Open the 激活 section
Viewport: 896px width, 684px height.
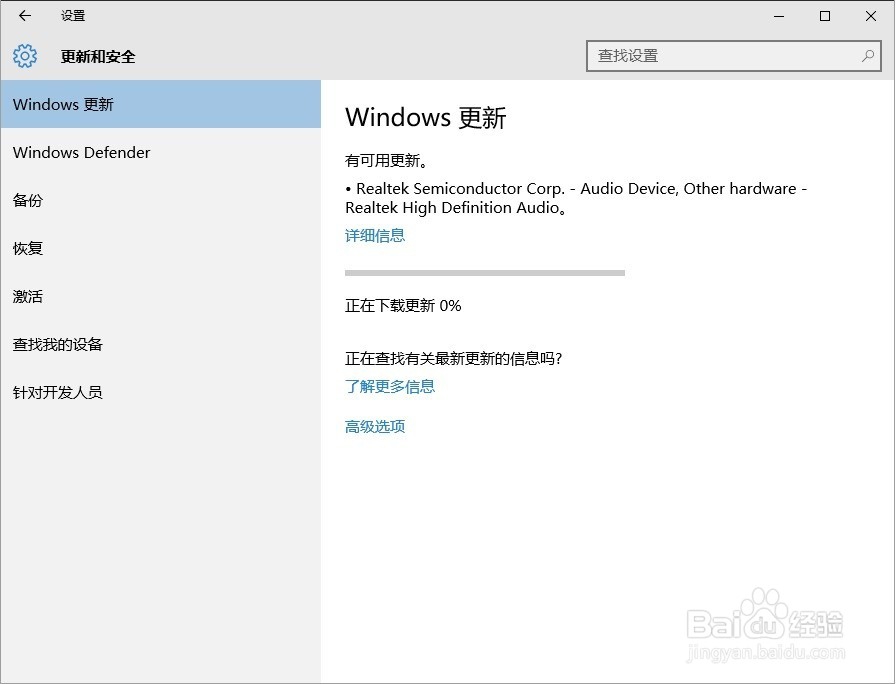[x=161, y=296]
